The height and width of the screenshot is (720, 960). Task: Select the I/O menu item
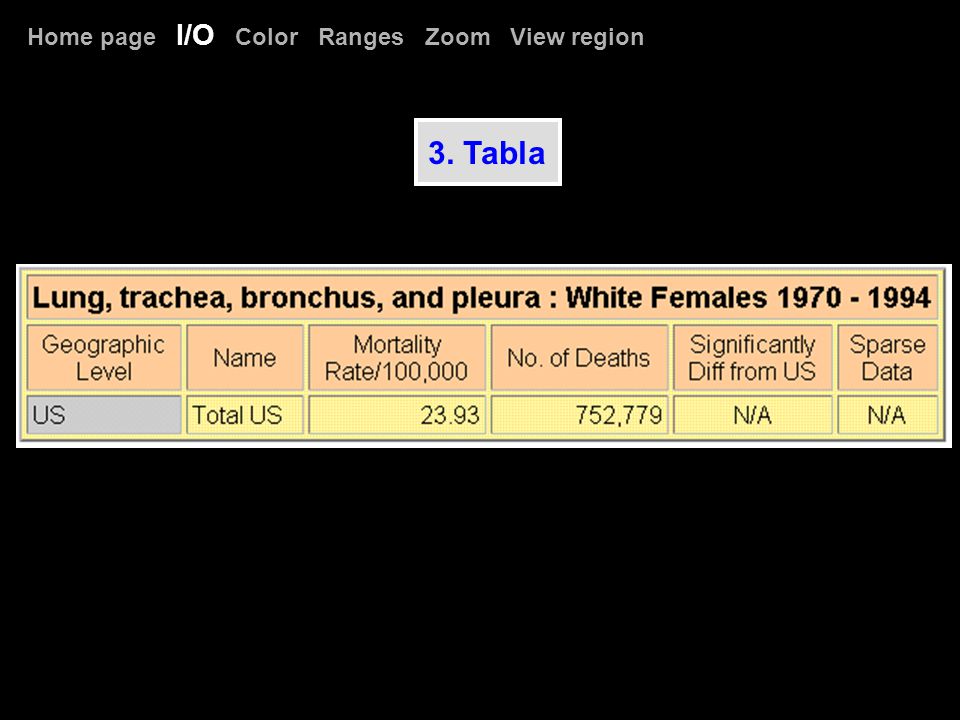[195, 36]
